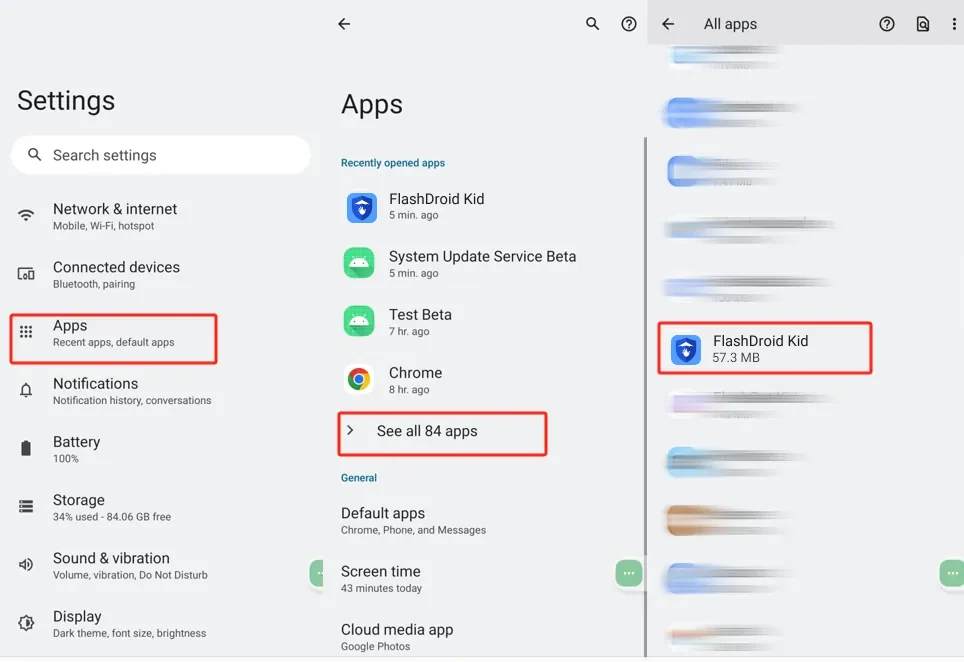
Task: Click the System Update Service Beta Android icon
Action: coord(359,263)
